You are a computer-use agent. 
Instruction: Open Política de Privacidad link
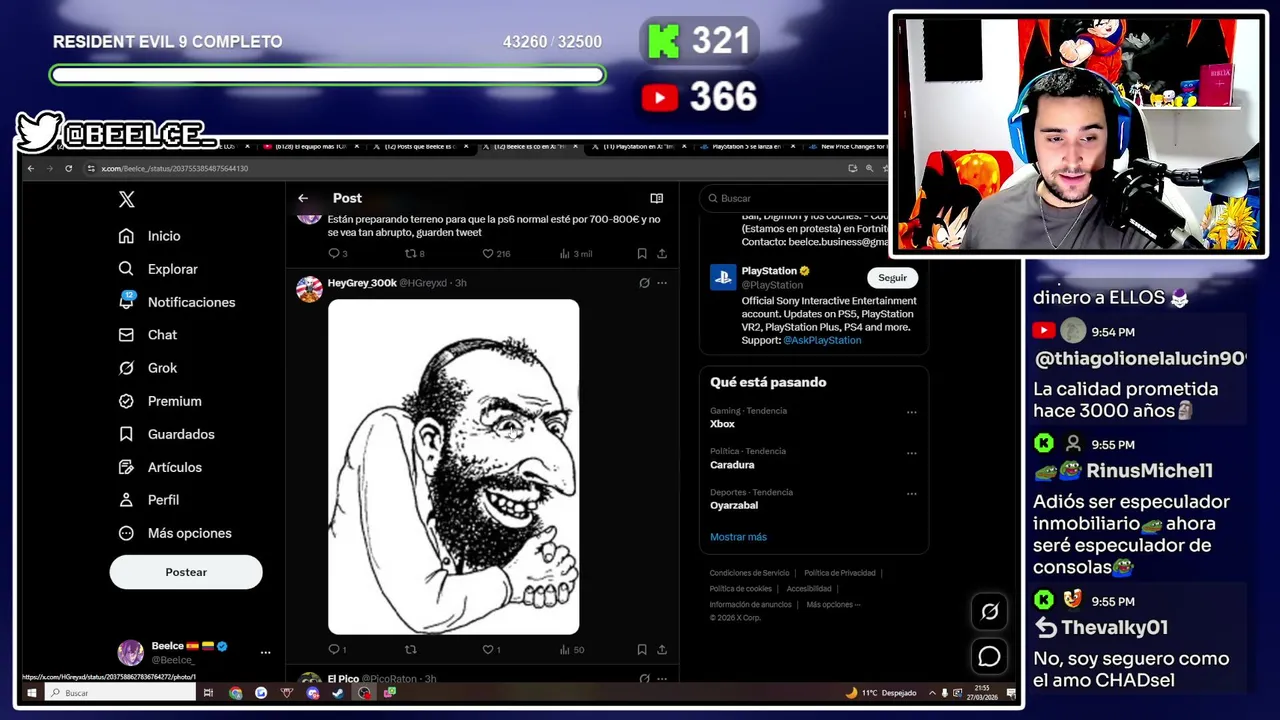coord(840,573)
